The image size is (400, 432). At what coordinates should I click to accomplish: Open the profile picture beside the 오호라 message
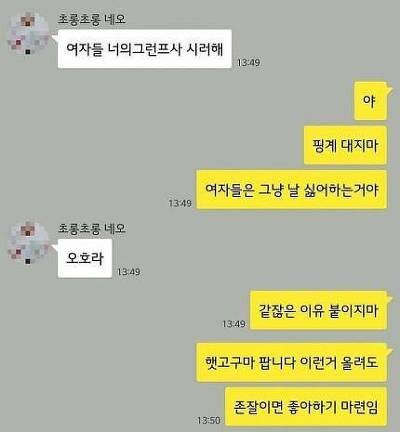point(29,243)
